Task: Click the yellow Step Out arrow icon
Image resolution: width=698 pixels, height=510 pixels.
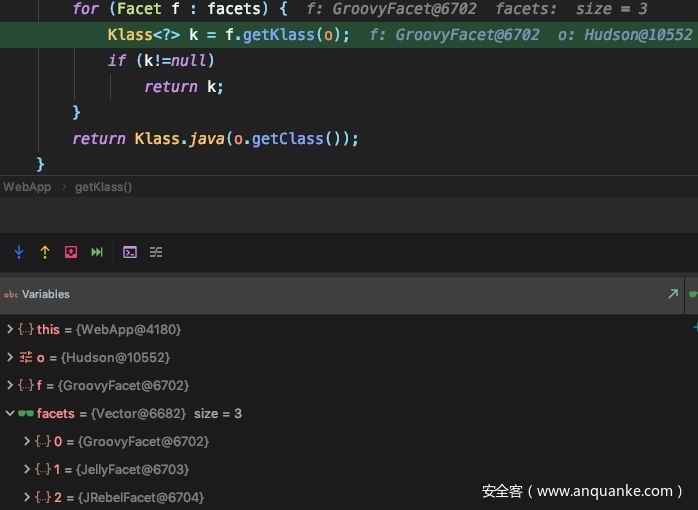Action: (45, 252)
